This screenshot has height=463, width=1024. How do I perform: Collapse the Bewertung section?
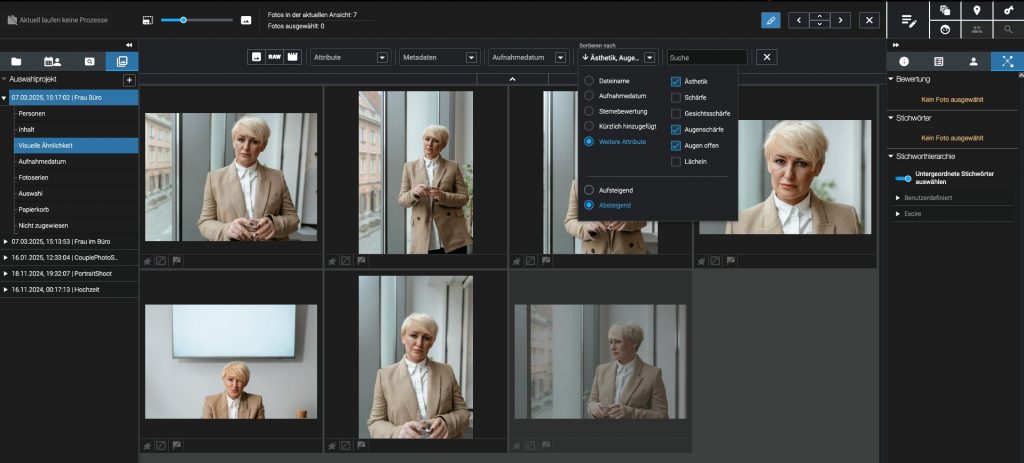pos(891,79)
